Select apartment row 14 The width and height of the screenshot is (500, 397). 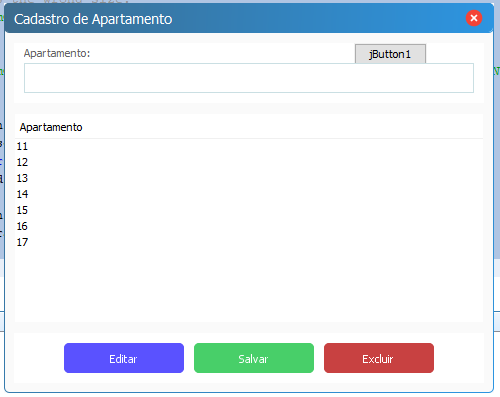(x=249, y=194)
